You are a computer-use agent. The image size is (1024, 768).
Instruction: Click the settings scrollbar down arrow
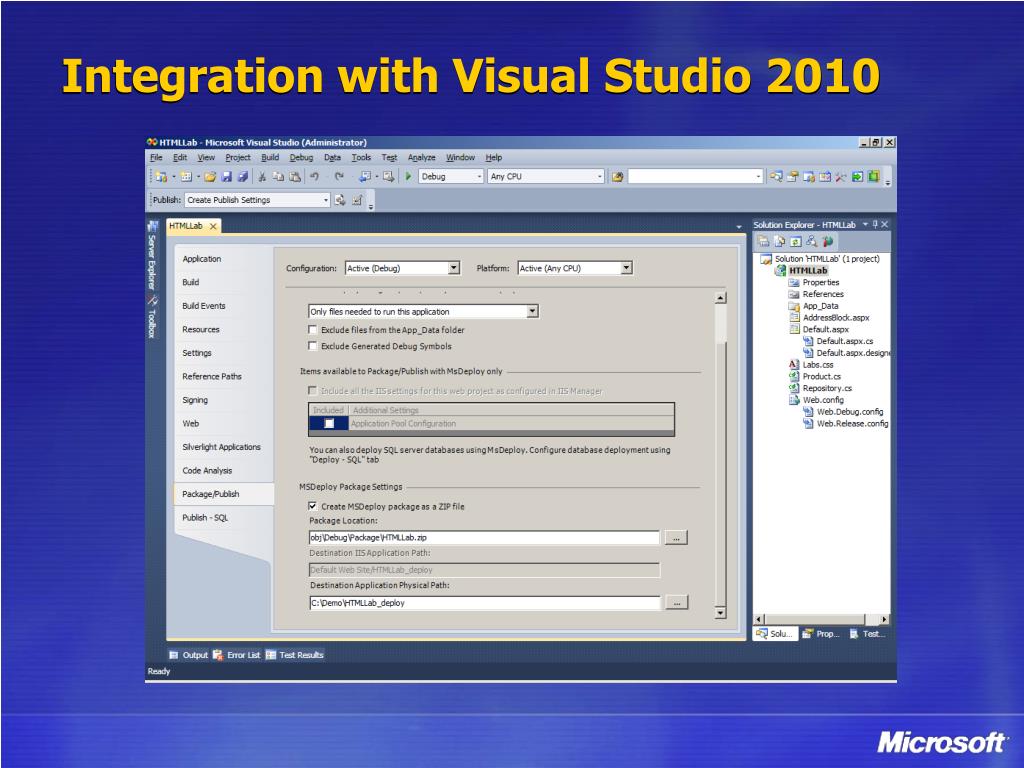[x=720, y=613]
